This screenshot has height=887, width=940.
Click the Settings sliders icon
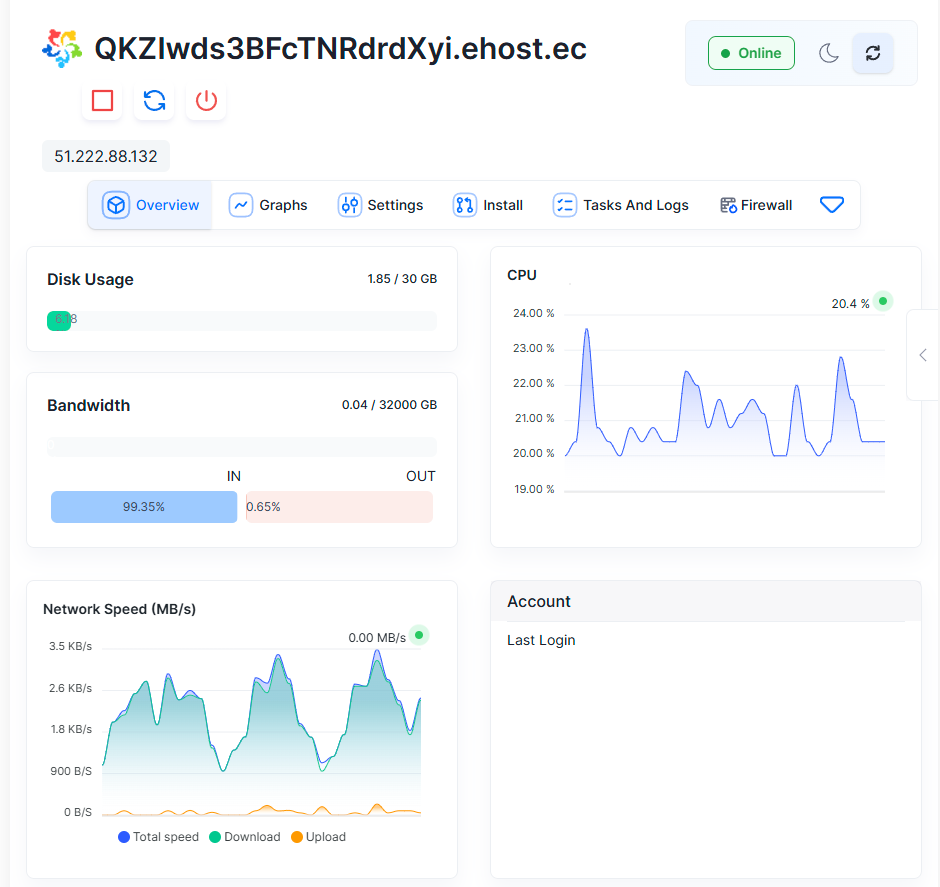click(349, 205)
